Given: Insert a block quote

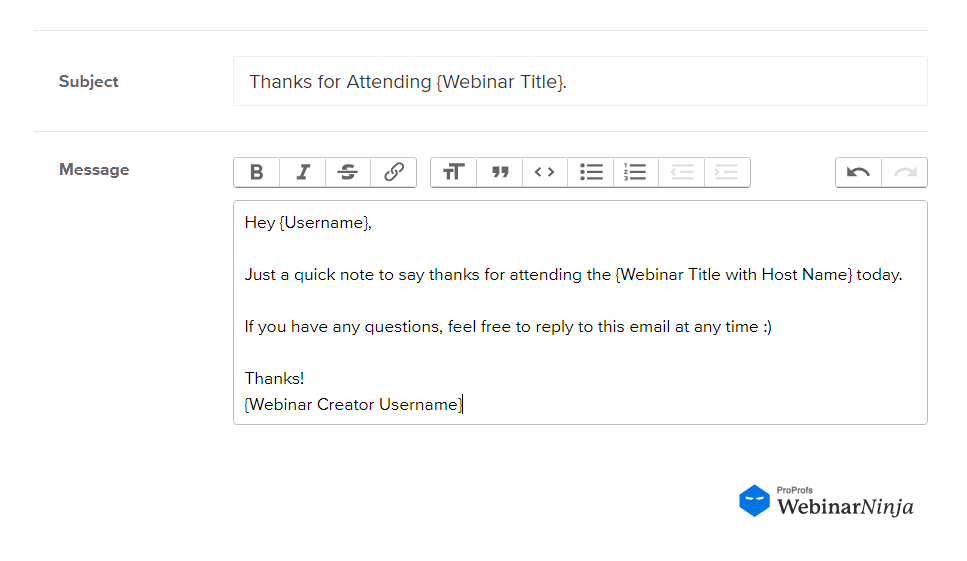Looking at the screenshot, I should coord(500,172).
